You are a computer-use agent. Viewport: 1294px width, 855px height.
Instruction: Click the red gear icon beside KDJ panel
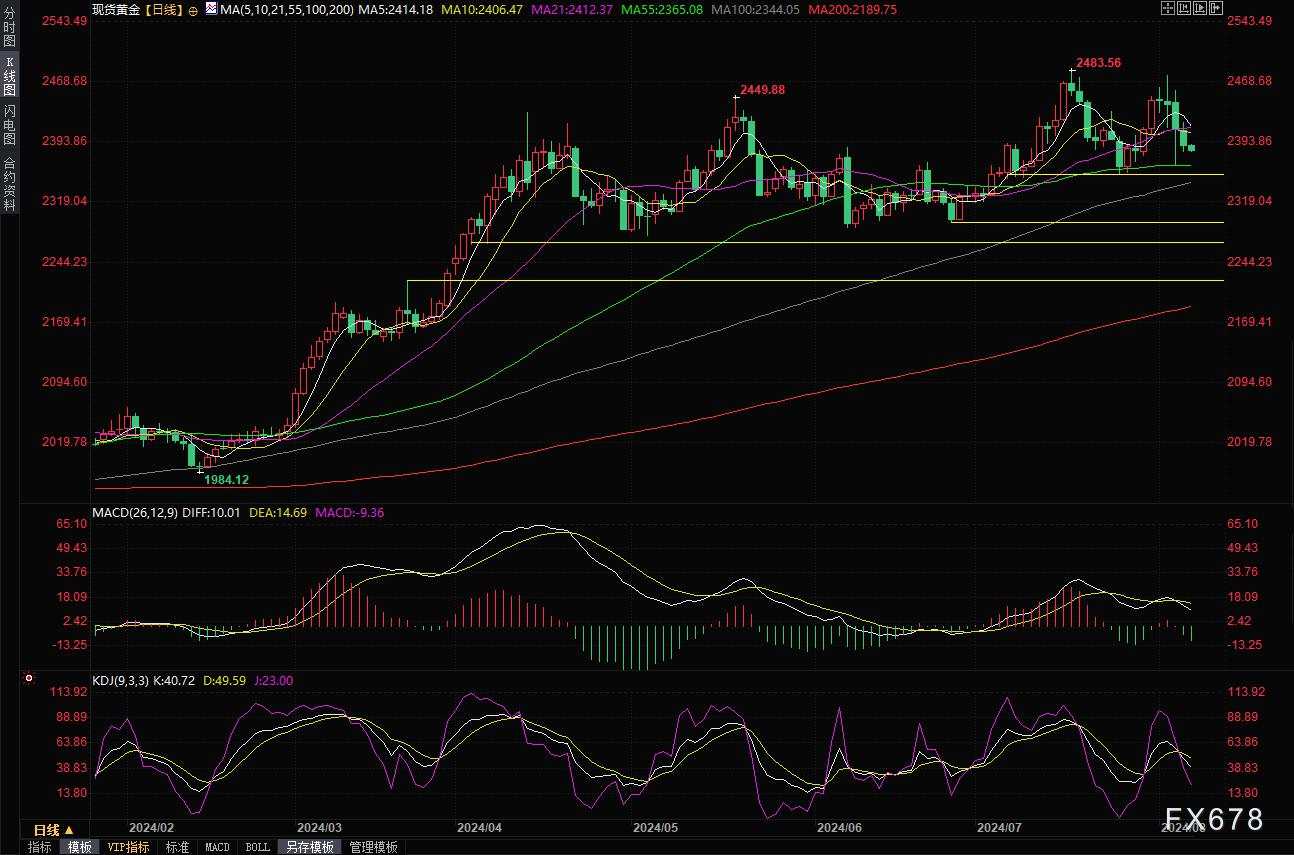tap(29, 679)
